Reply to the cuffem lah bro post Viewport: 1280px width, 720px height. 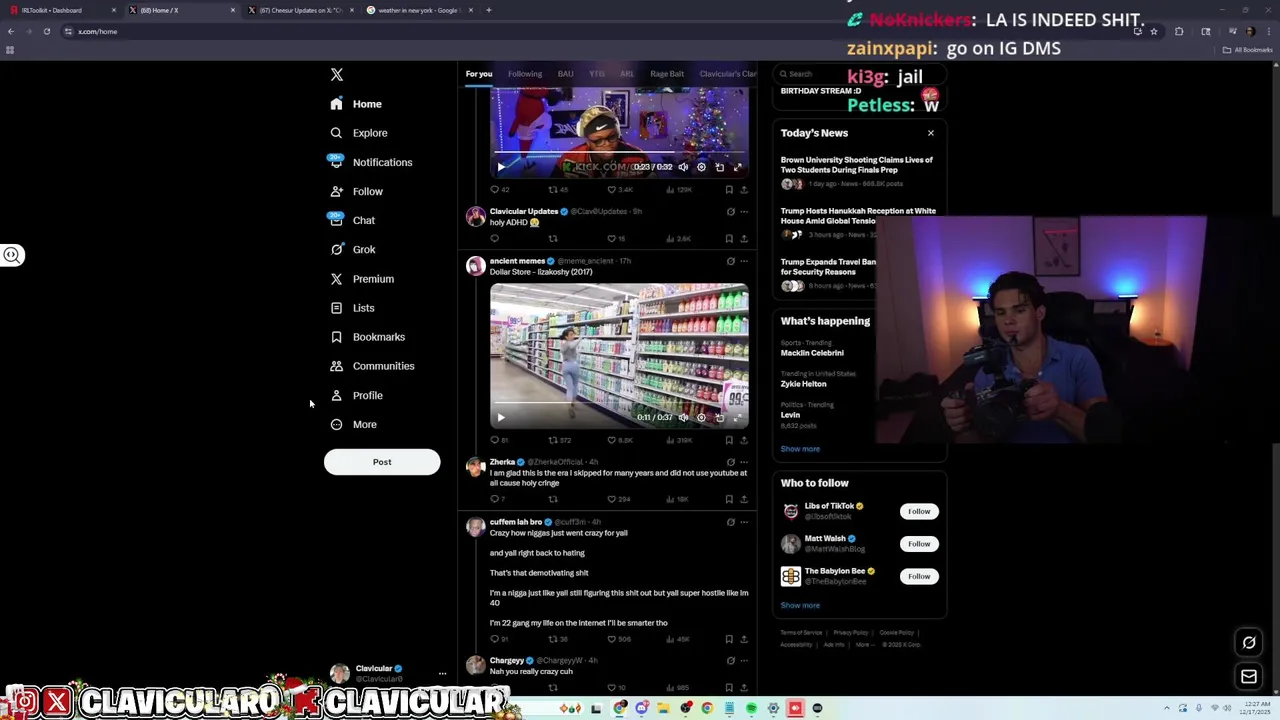click(x=494, y=639)
